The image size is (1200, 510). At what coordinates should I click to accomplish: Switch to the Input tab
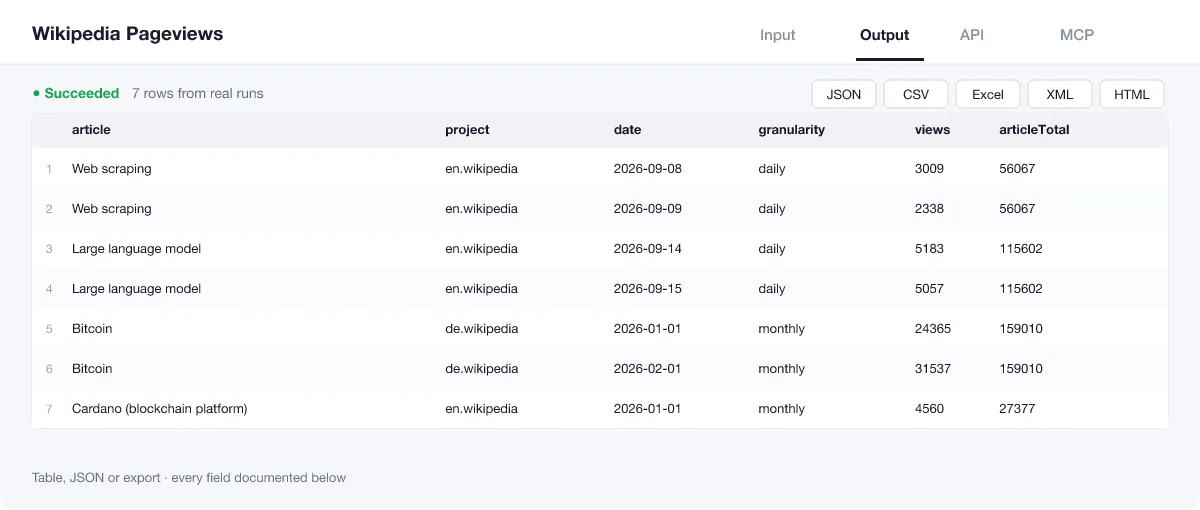pos(777,35)
